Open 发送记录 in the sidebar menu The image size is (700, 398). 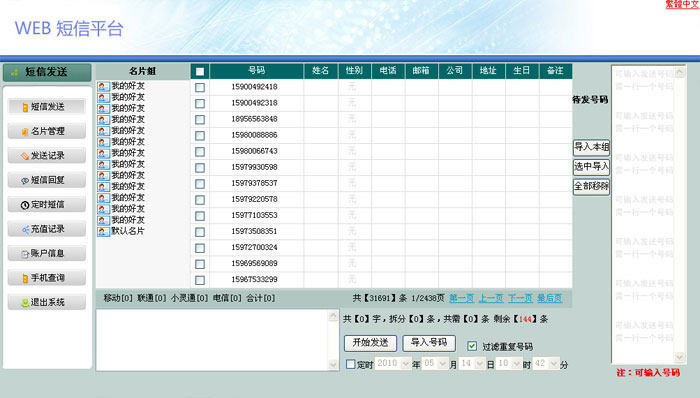click(x=46, y=156)
